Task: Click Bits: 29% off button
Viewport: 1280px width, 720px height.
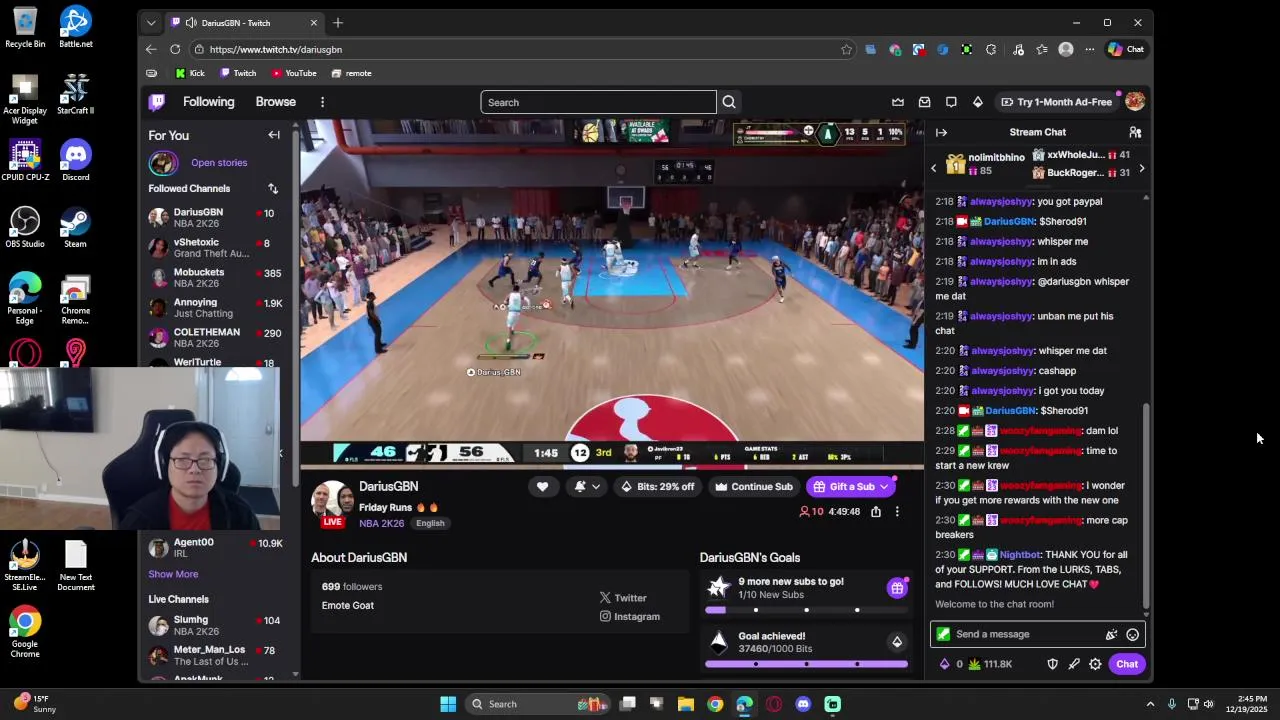Action: (656, 487)
